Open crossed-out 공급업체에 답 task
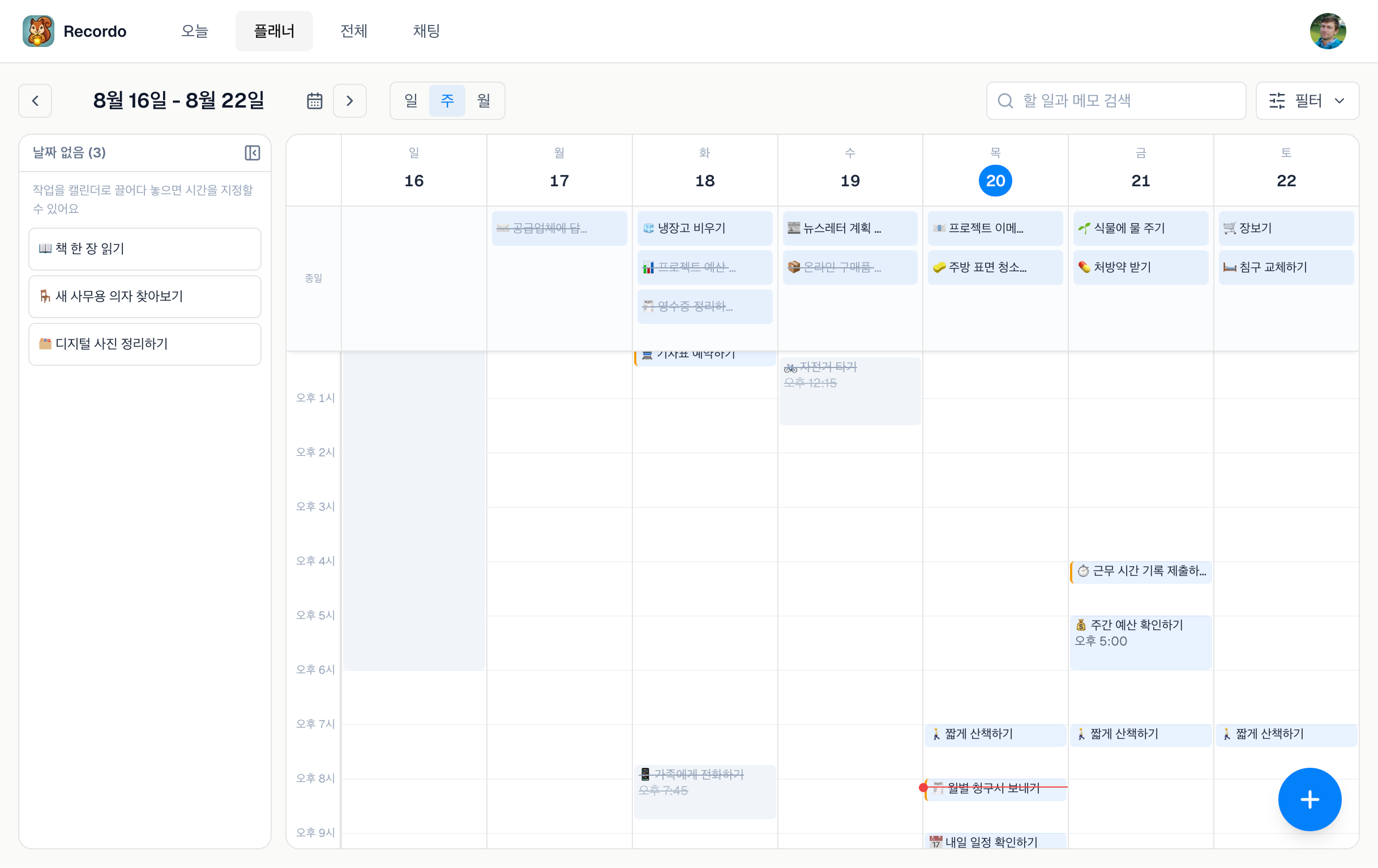This screenshot has height=868, width=1378. [x=559, y=228]
